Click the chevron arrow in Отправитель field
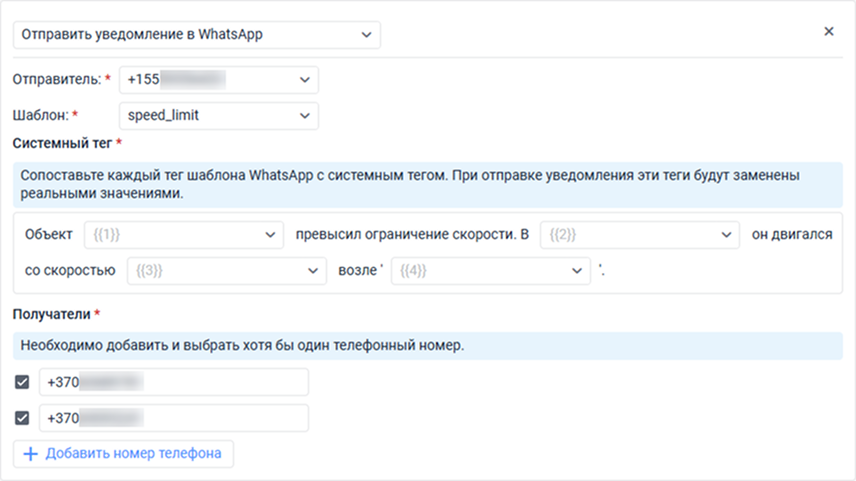This screenshot has height=481, width=856. click(x=304, y=80)
